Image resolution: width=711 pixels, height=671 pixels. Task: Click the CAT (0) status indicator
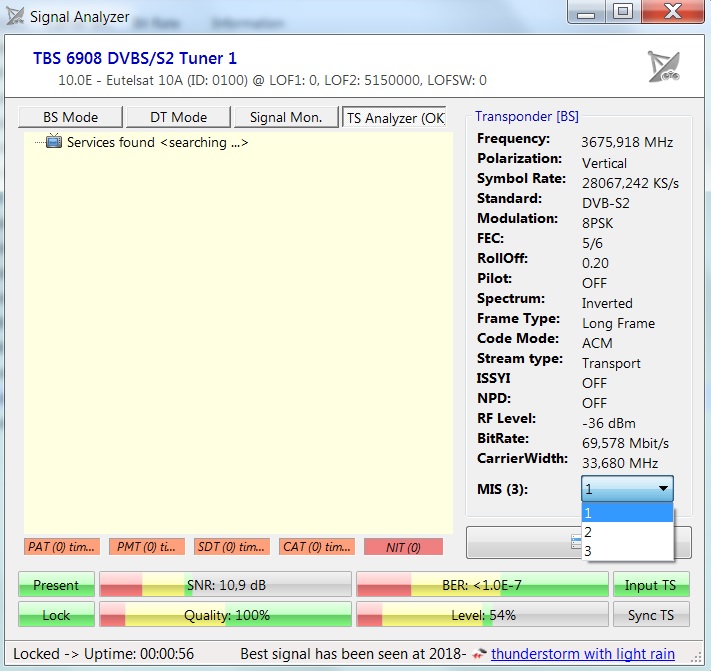pyautogui.click(x=317, y=546)
